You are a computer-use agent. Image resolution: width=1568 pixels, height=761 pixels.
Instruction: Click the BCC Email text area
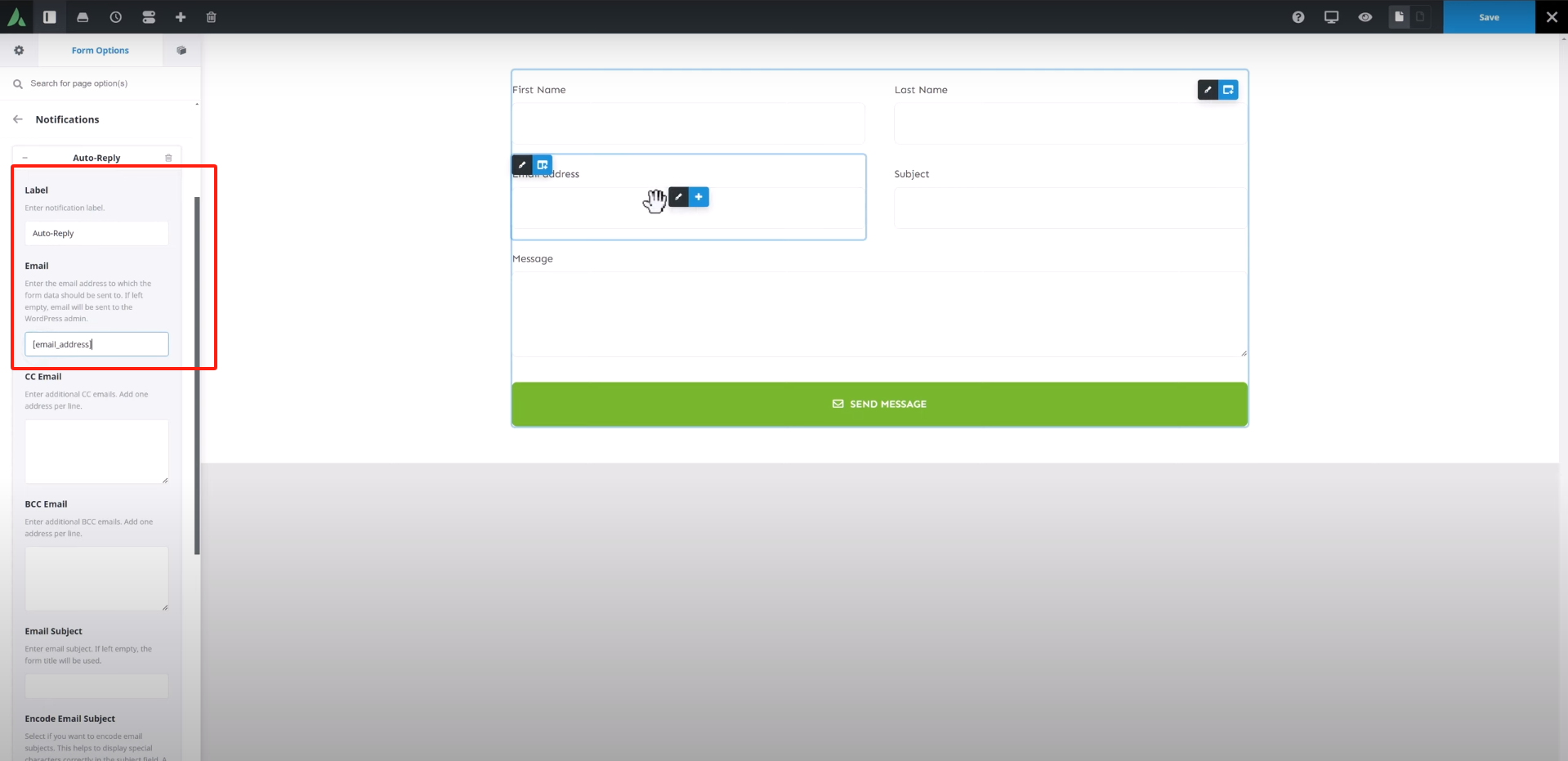click(96, 579)
